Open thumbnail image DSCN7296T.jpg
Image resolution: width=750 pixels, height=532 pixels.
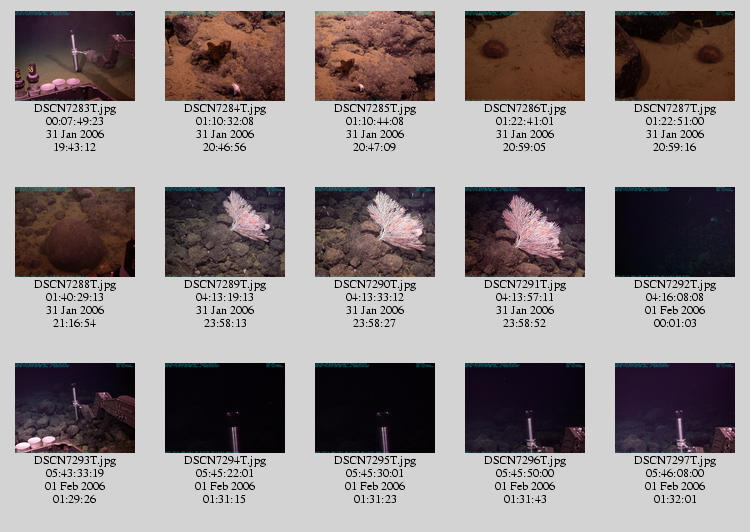(x=525, y=408)
